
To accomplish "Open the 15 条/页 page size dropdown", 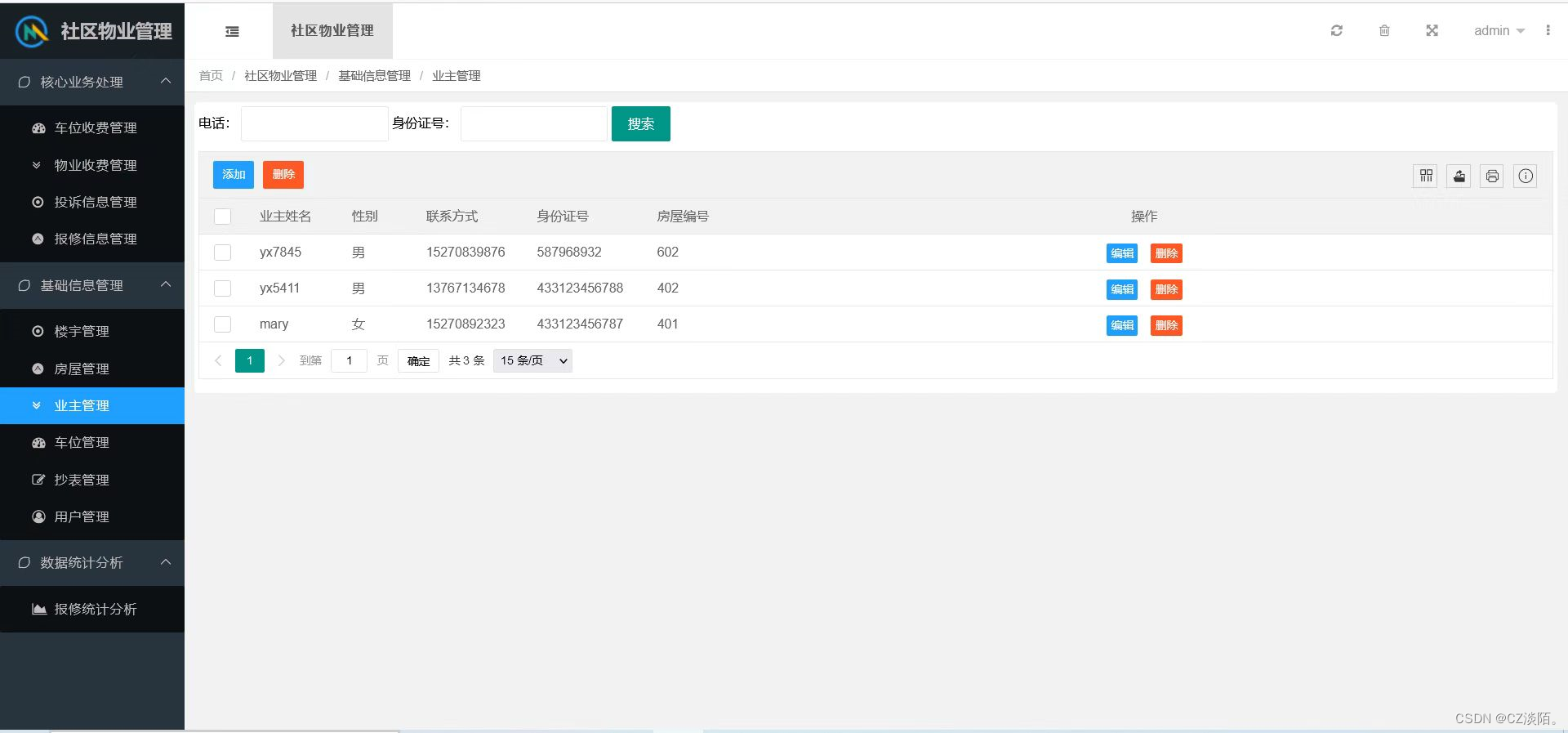I will 532,360.
